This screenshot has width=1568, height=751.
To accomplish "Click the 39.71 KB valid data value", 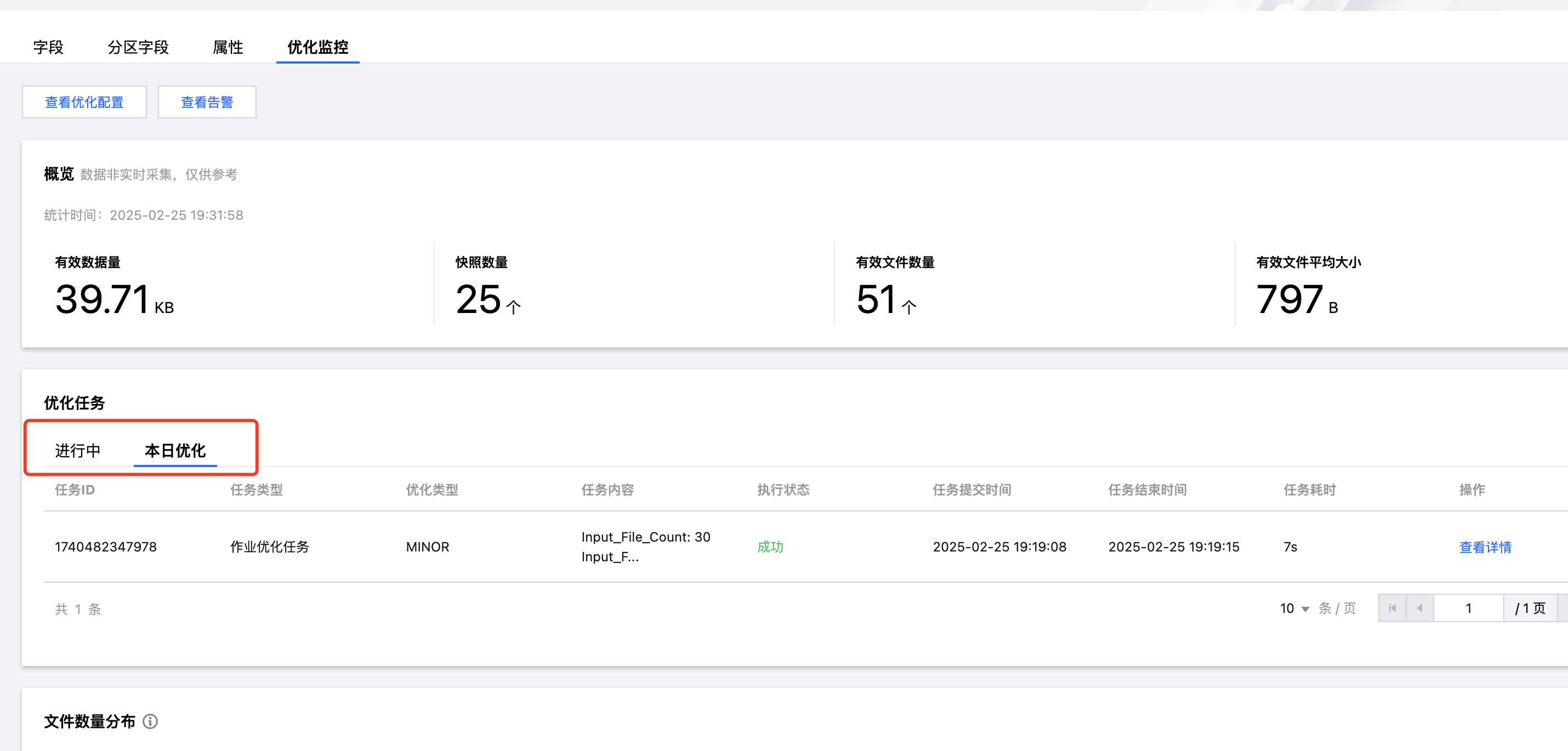I will click(x=115, y=299).
